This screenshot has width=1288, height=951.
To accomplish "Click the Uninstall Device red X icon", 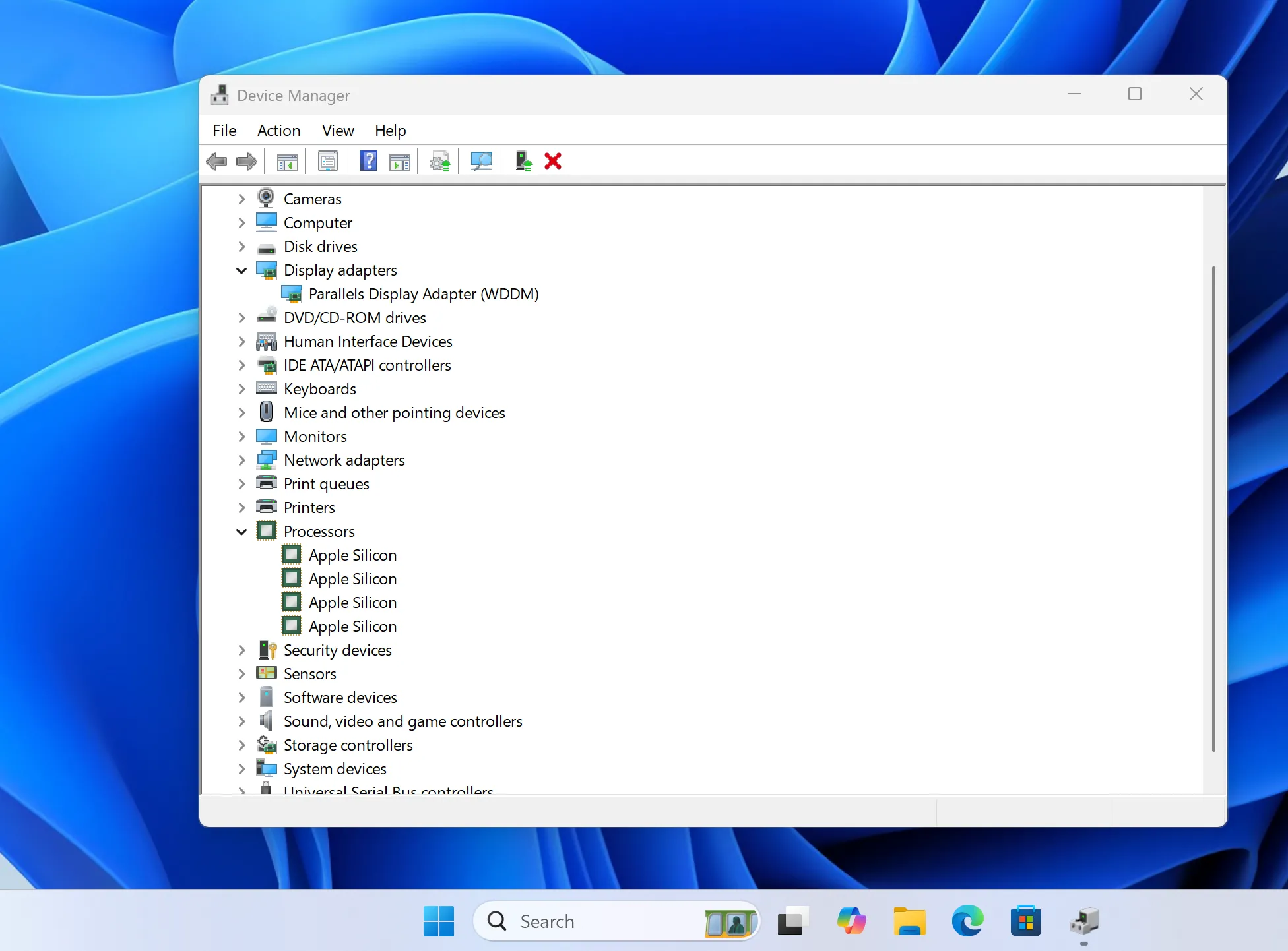I will tap(552, 161).
